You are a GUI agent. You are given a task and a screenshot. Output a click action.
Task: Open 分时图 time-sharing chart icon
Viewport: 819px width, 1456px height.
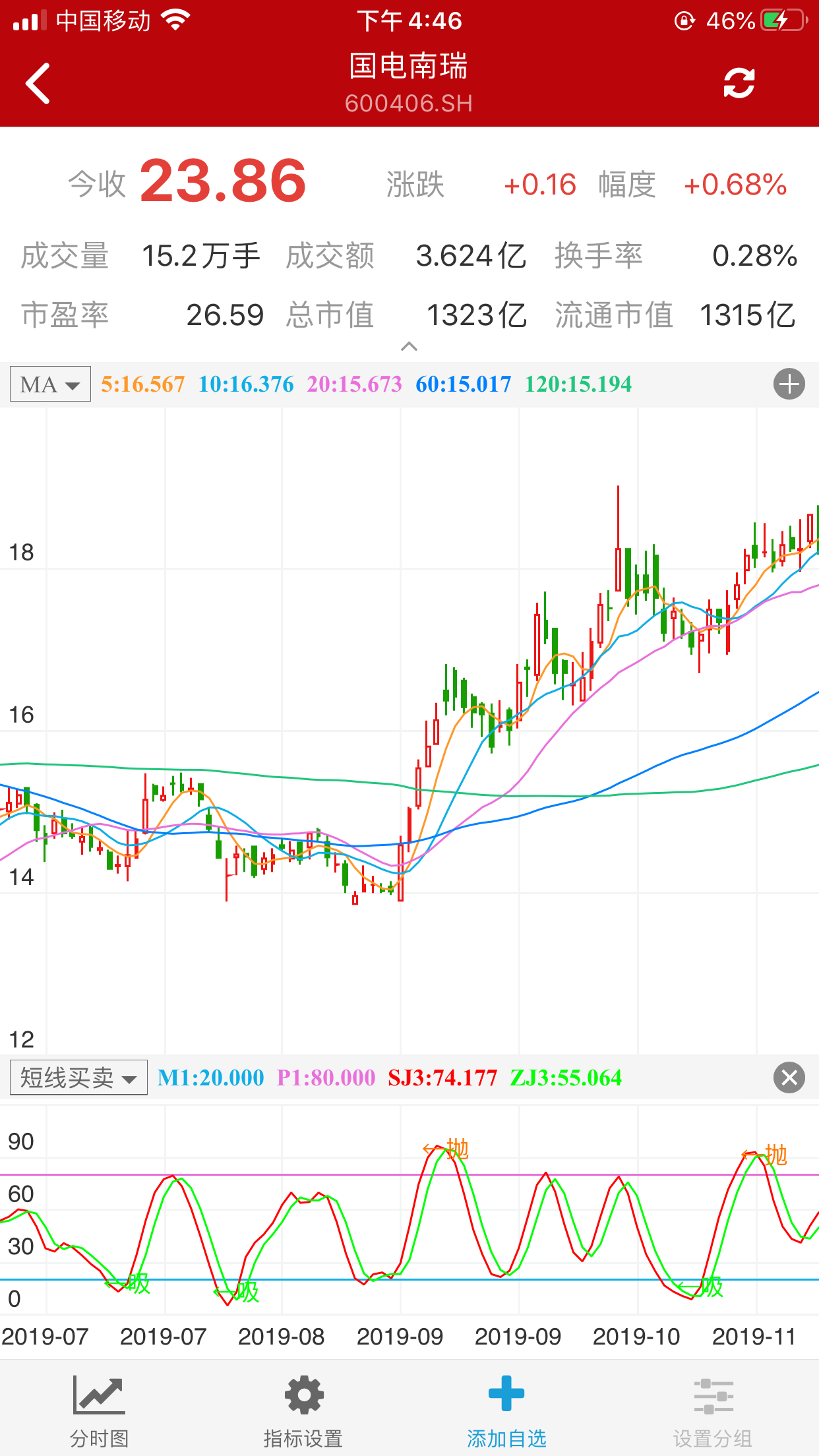pos(99,1395)
